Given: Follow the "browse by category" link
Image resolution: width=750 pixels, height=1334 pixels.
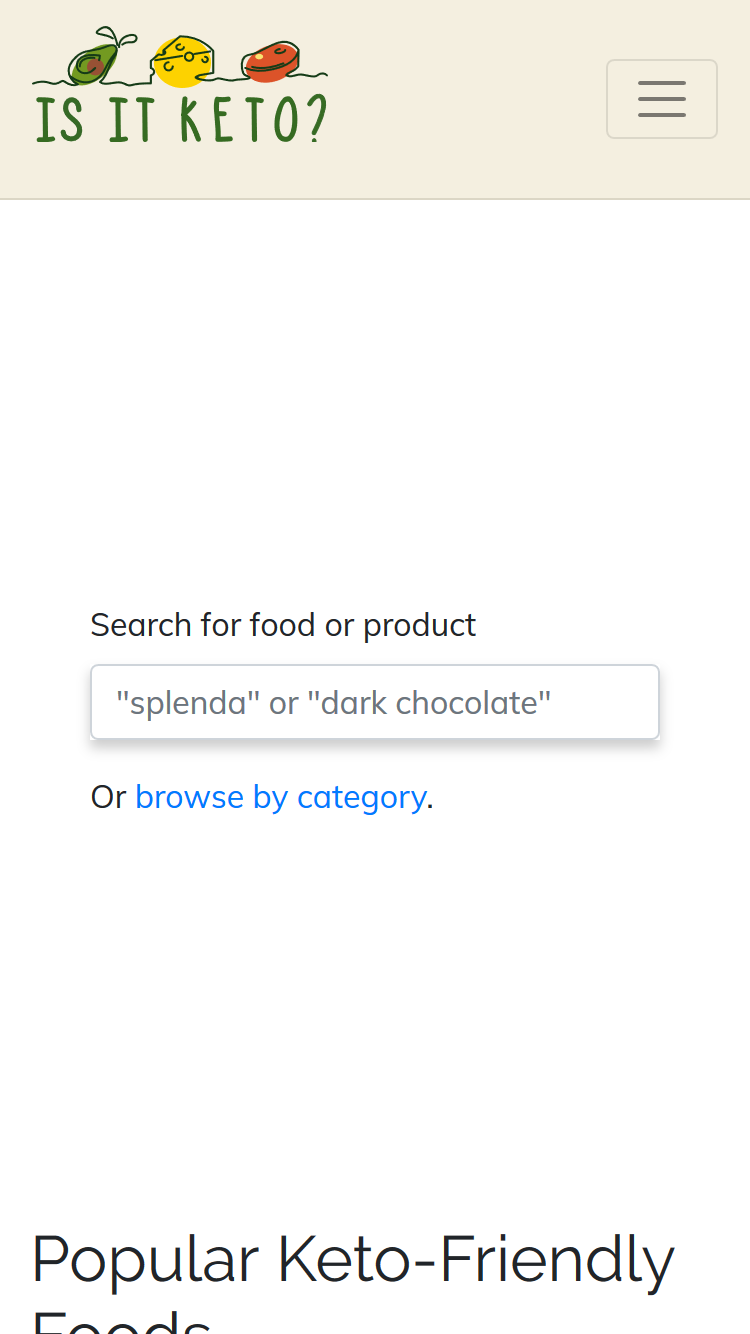Looking at the screenshot, I should 280,797.
